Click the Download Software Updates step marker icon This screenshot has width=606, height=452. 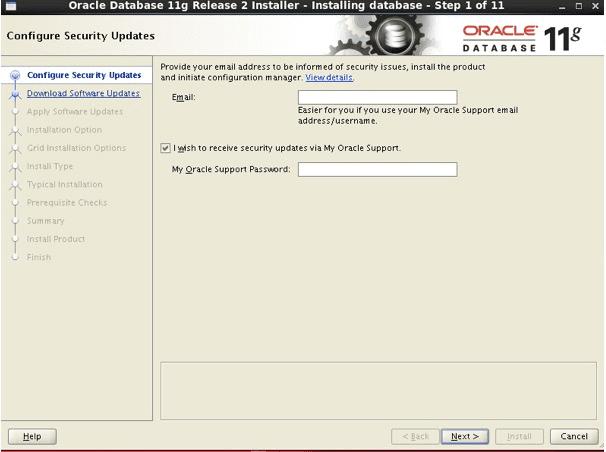15,93
